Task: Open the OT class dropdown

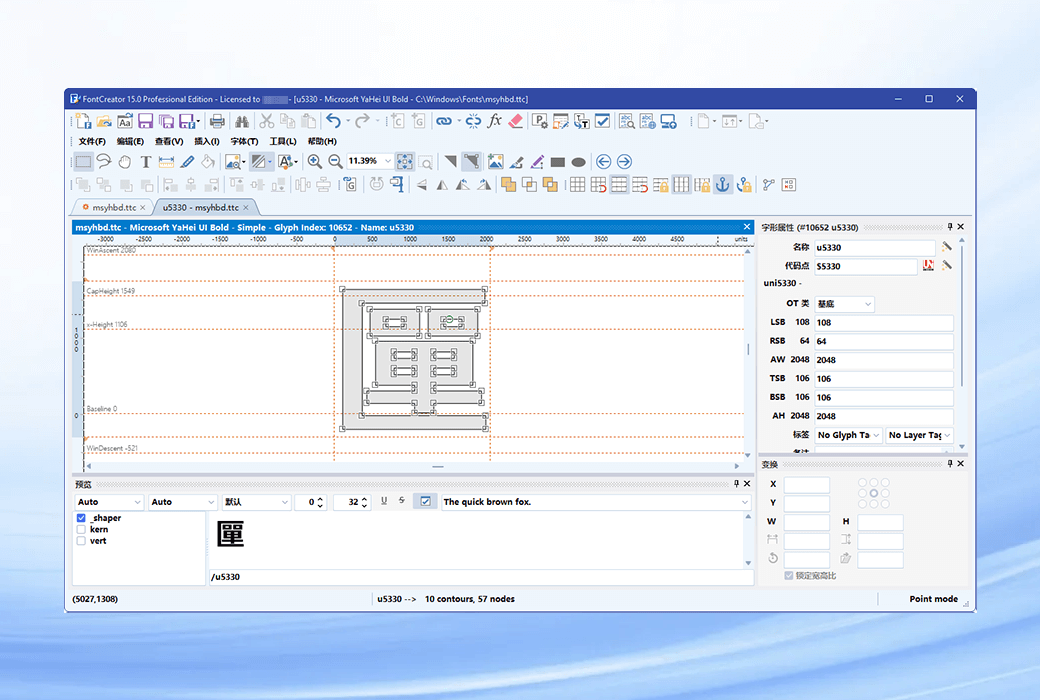Action: 868,304
